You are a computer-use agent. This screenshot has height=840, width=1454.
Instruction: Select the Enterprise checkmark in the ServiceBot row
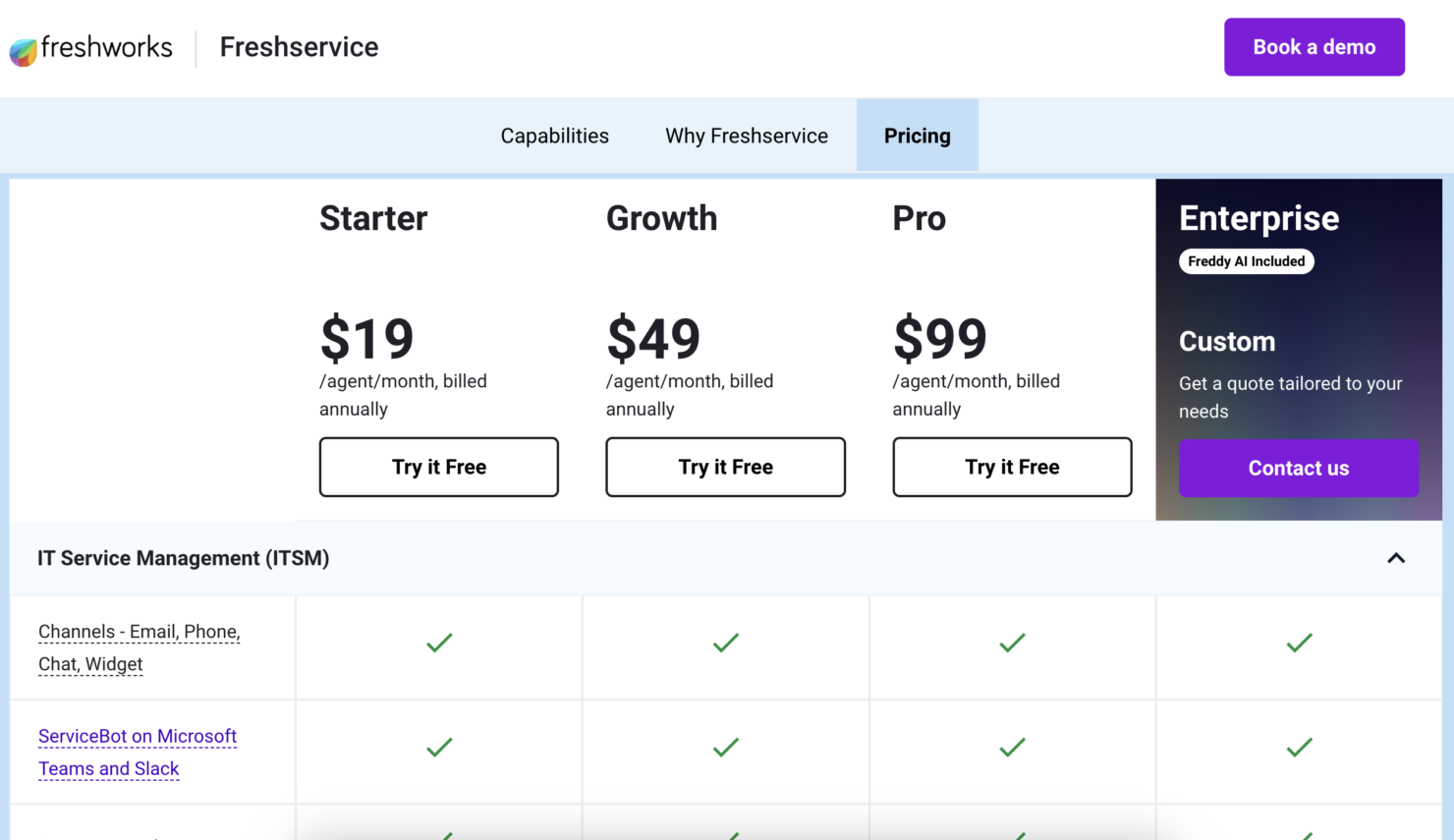pos(1298,747)
